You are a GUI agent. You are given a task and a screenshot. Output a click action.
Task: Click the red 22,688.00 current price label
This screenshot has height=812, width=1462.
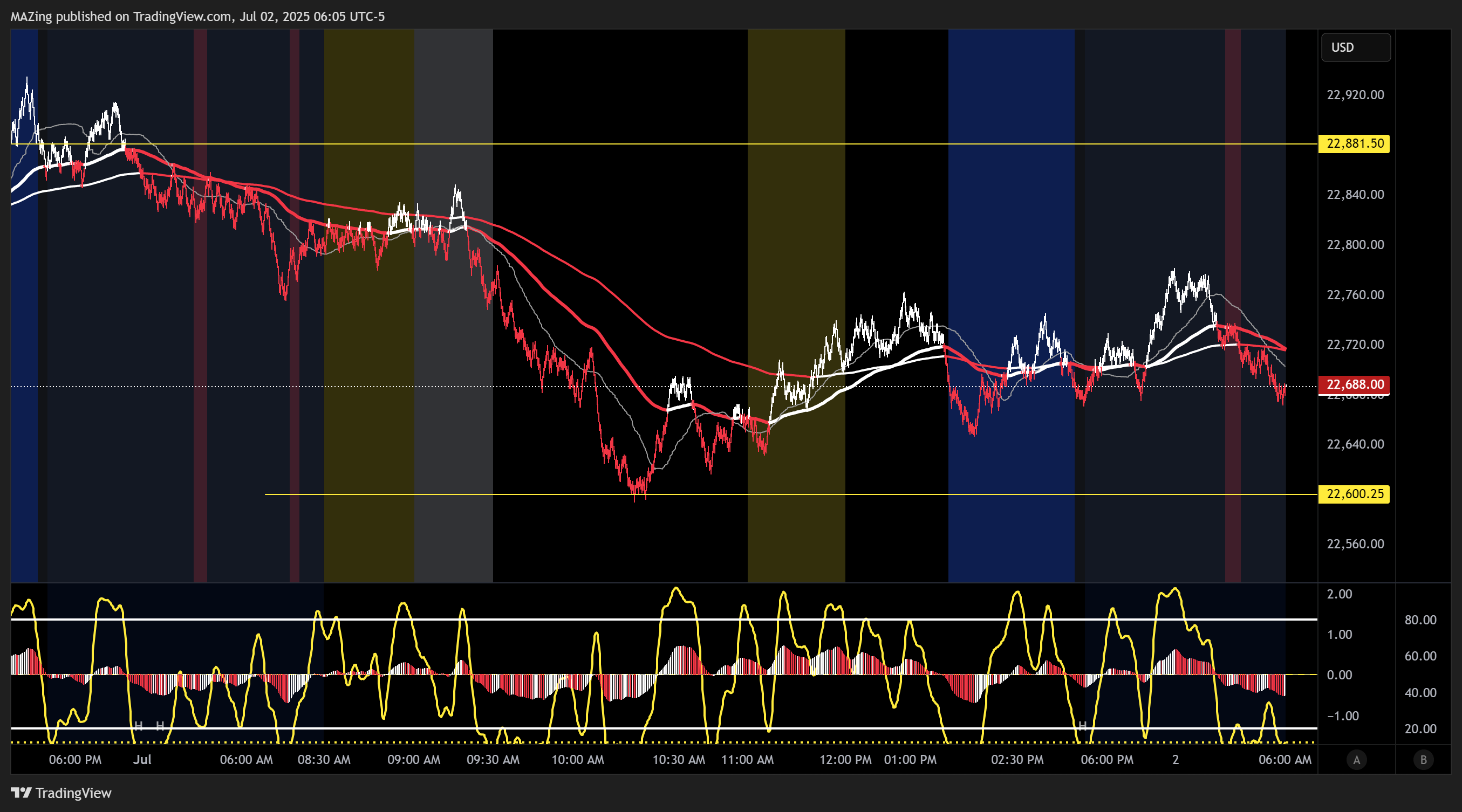tap(1354, 384)
